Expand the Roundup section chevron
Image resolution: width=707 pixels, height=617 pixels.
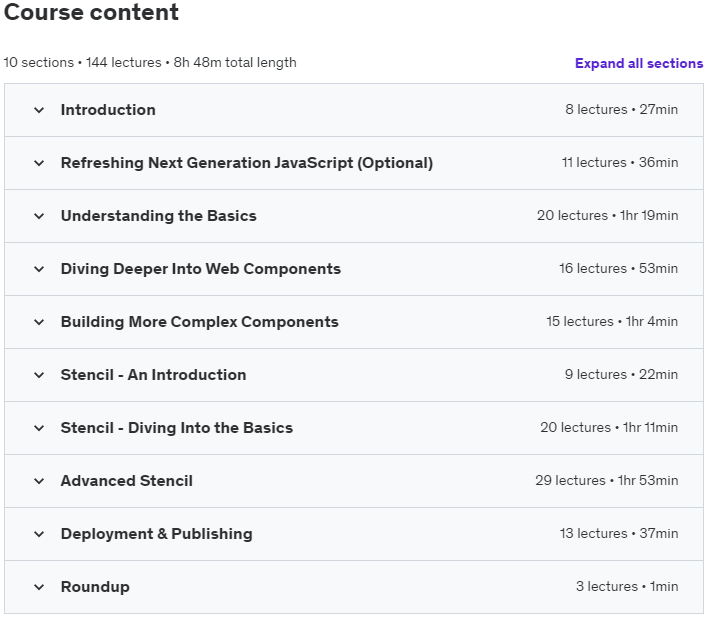[39, 587]
